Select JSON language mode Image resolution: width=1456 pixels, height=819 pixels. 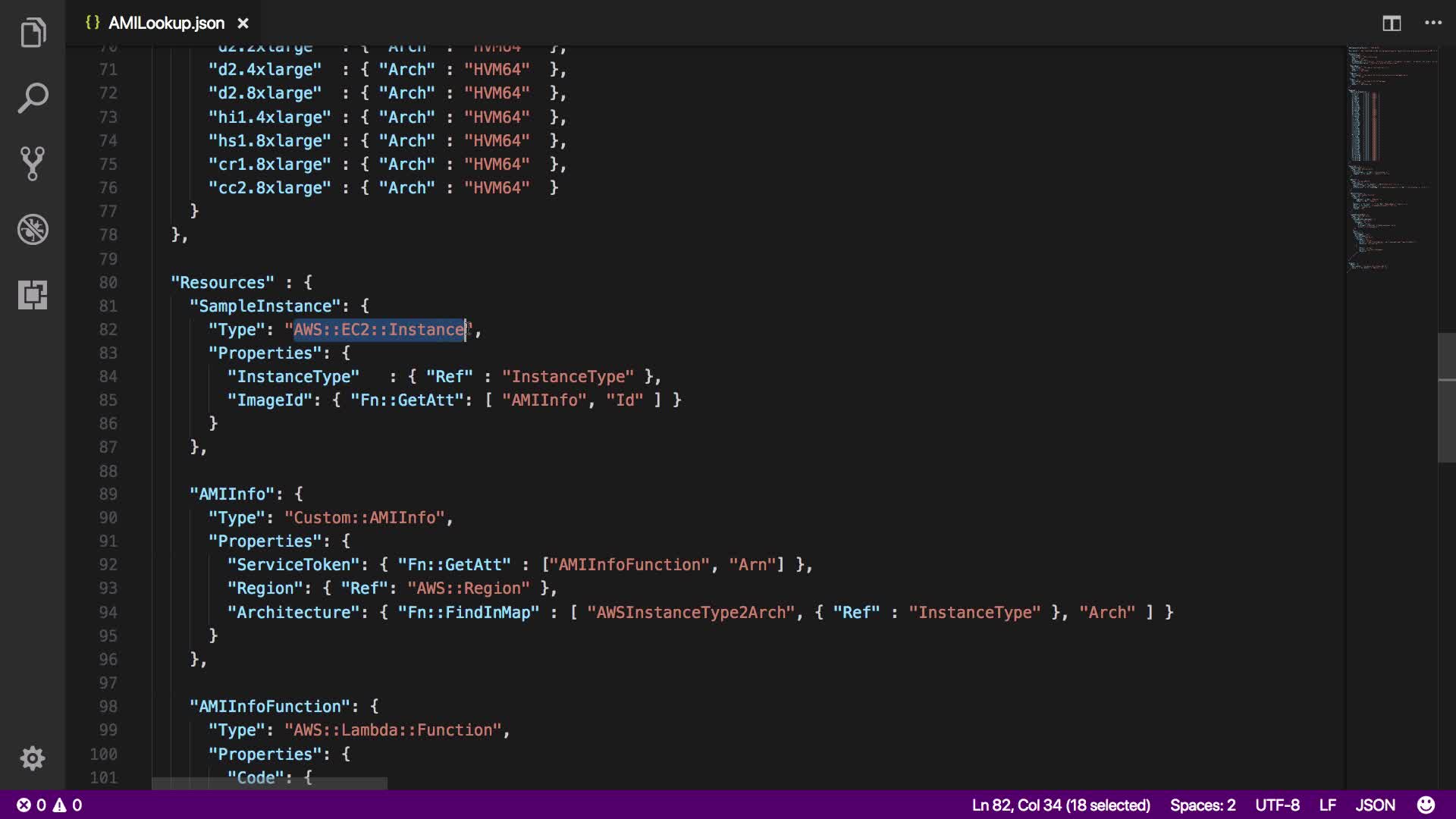point(1375,805)
